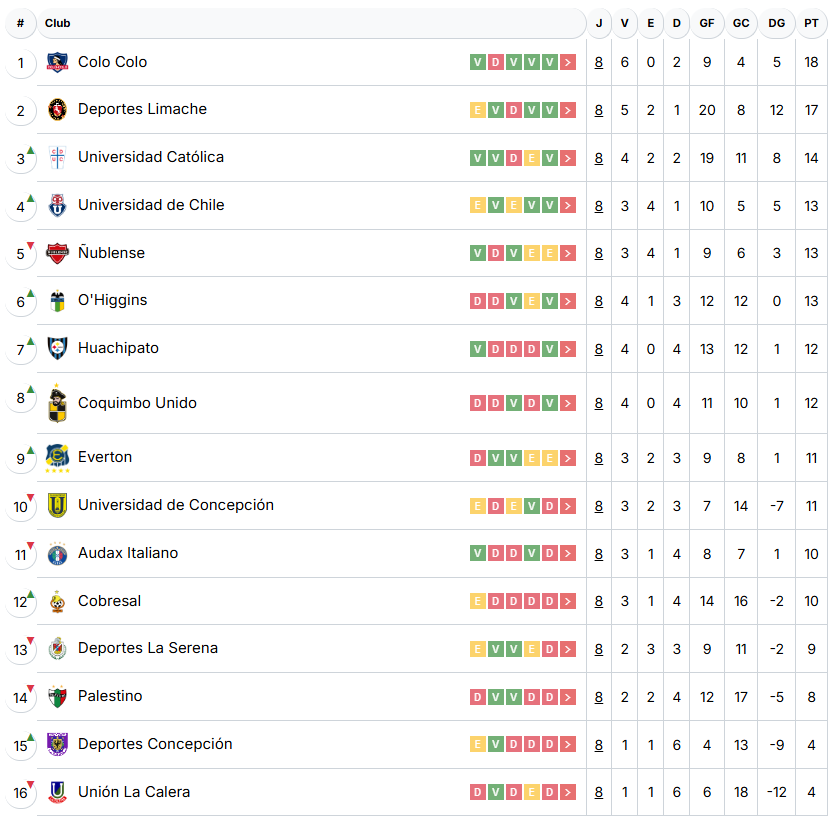Sort table by PT column header
This screenshot has width=838, height=823.
(x=811, y=23)
